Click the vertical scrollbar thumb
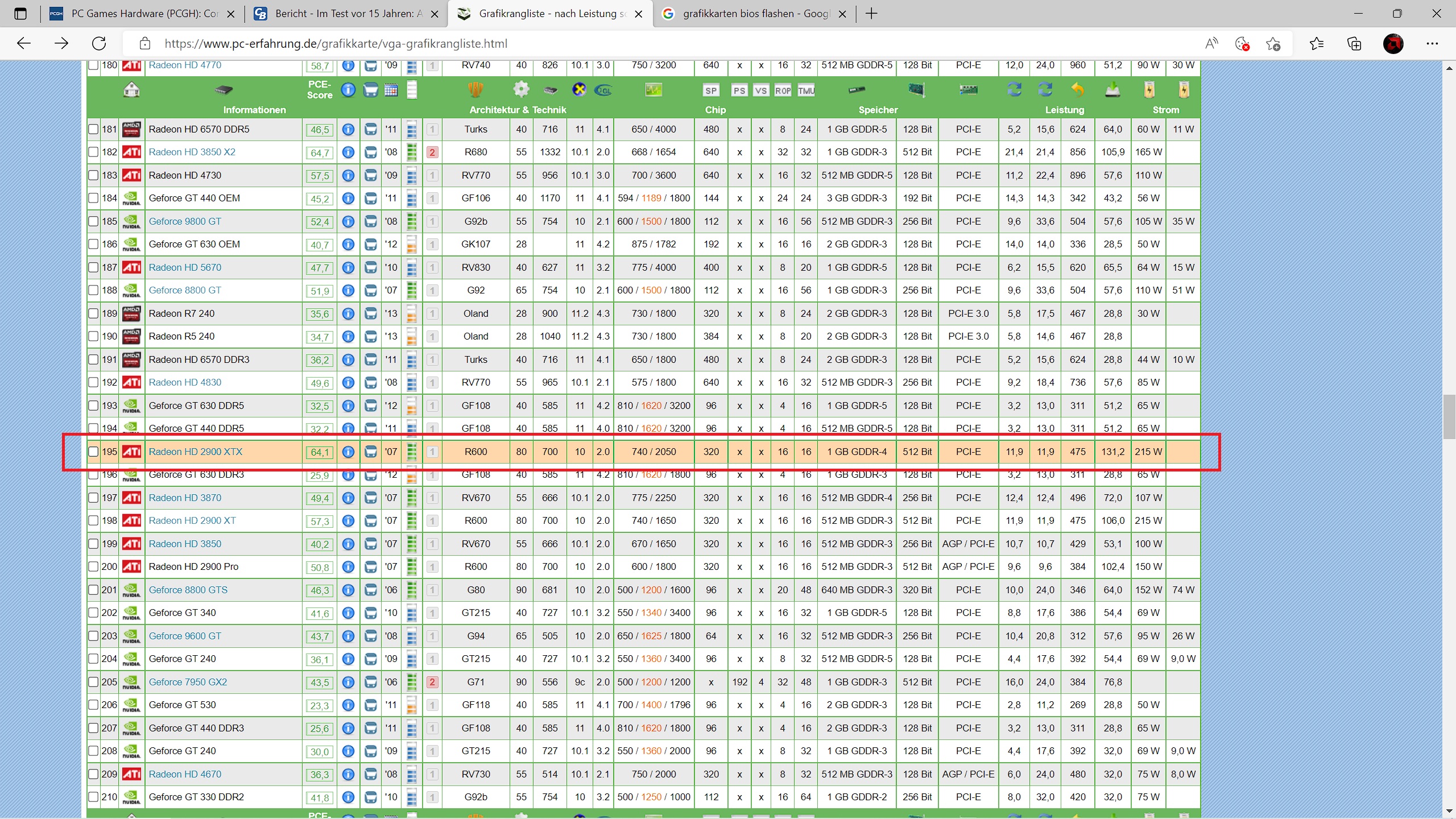Viewport: 1456px width, 819px height. pos(1449,416)
